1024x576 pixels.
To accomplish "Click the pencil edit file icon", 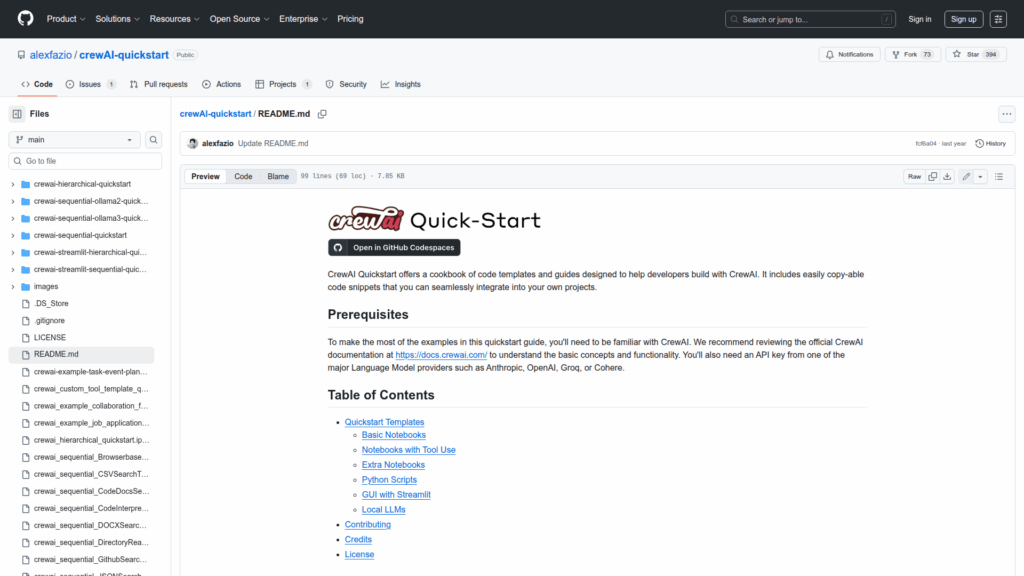I will click(x=966, y=176).
